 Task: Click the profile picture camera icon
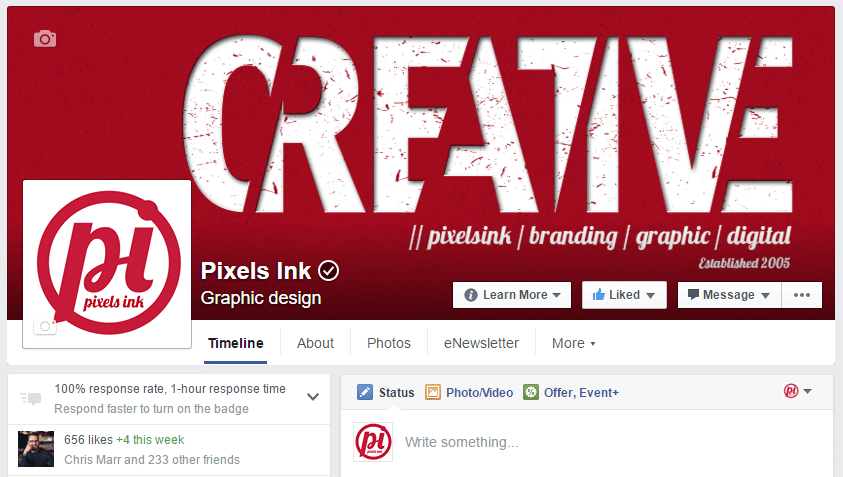pyautogui.click(x=45, y=326)
